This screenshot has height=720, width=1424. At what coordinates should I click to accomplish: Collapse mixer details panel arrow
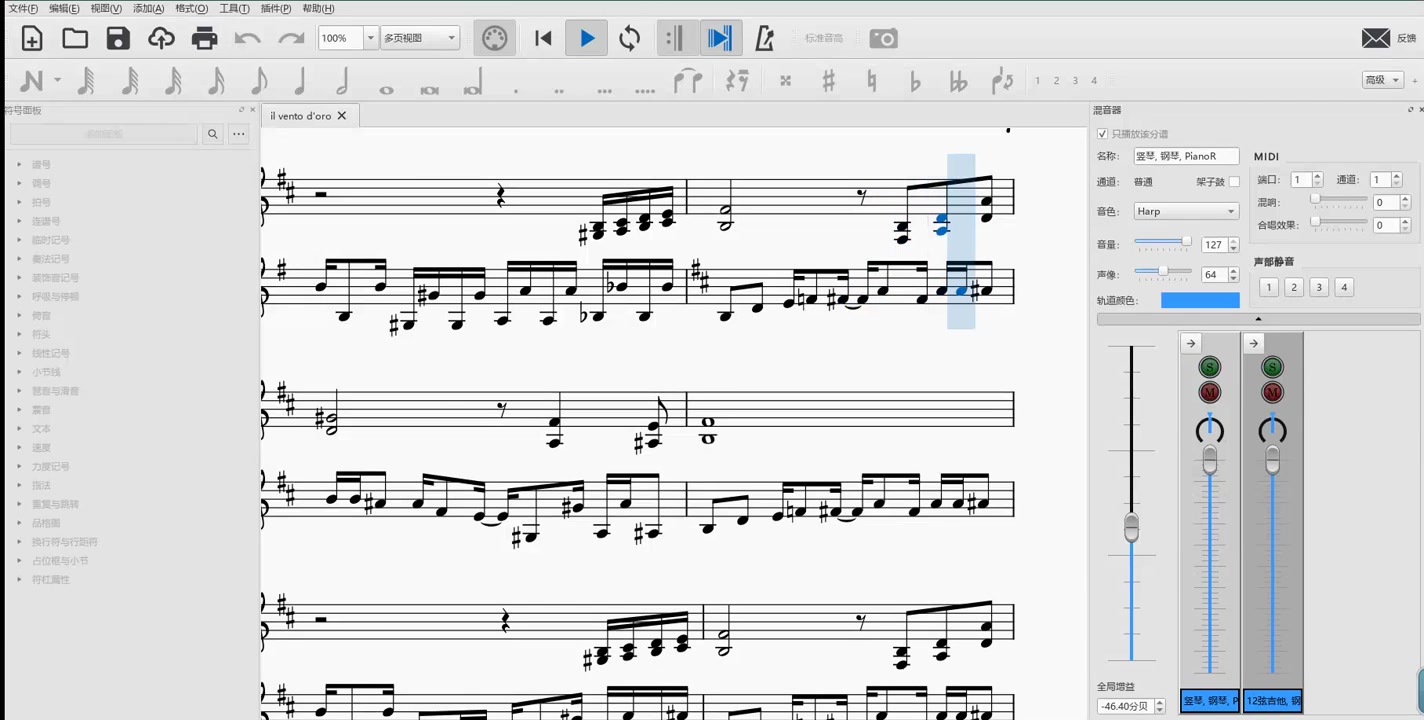click(1258, 320)
